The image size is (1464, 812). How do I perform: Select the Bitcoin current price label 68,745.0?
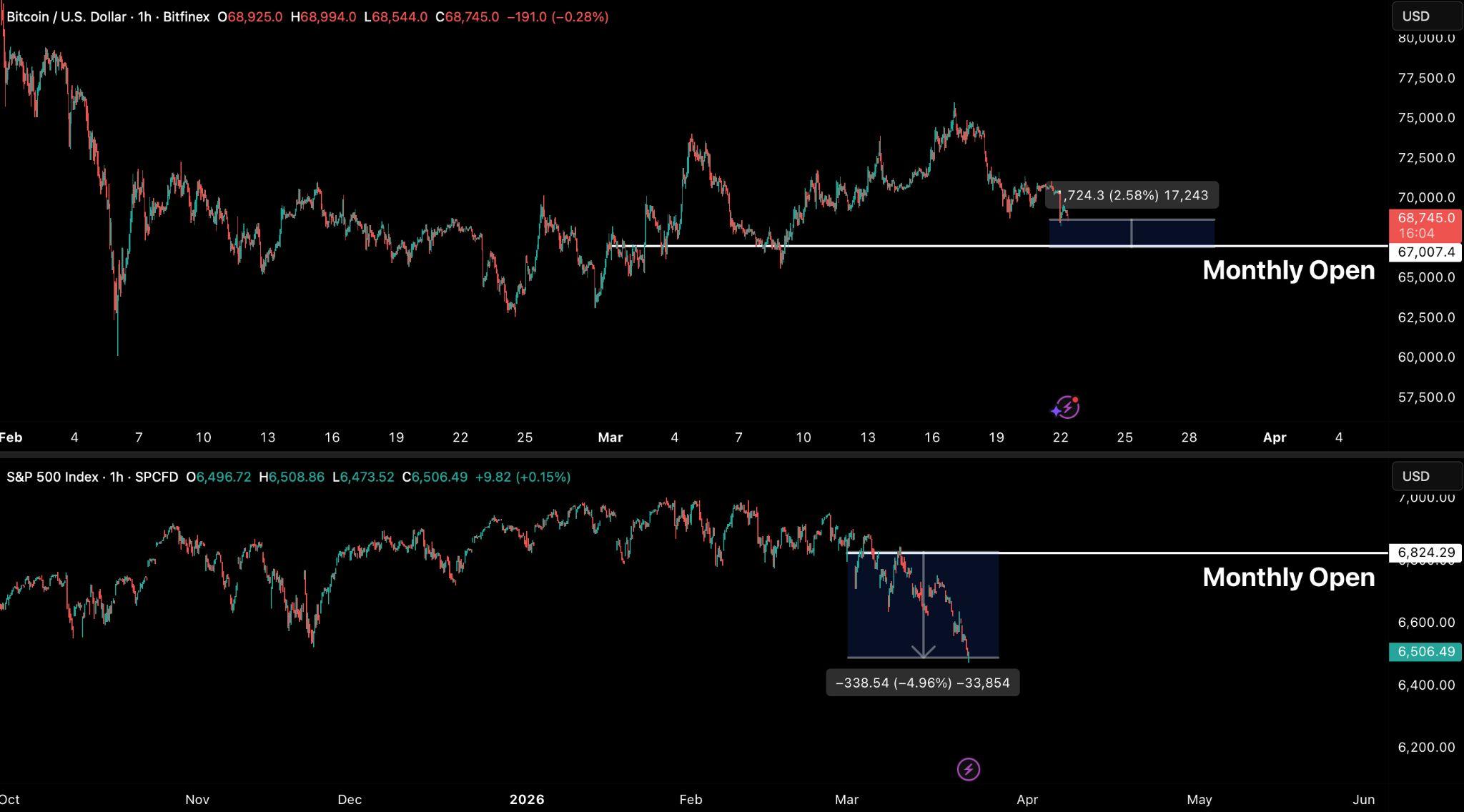pyautogui.click(x=1425, y=218)
